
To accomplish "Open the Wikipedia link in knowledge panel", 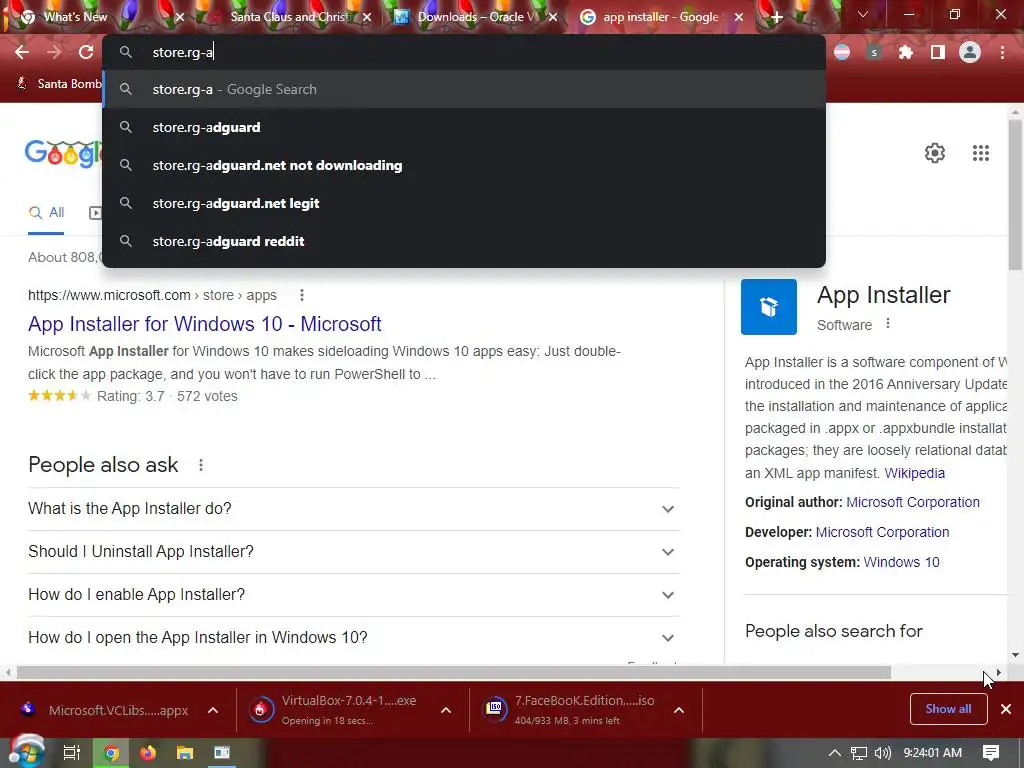I will pos(914,473).
